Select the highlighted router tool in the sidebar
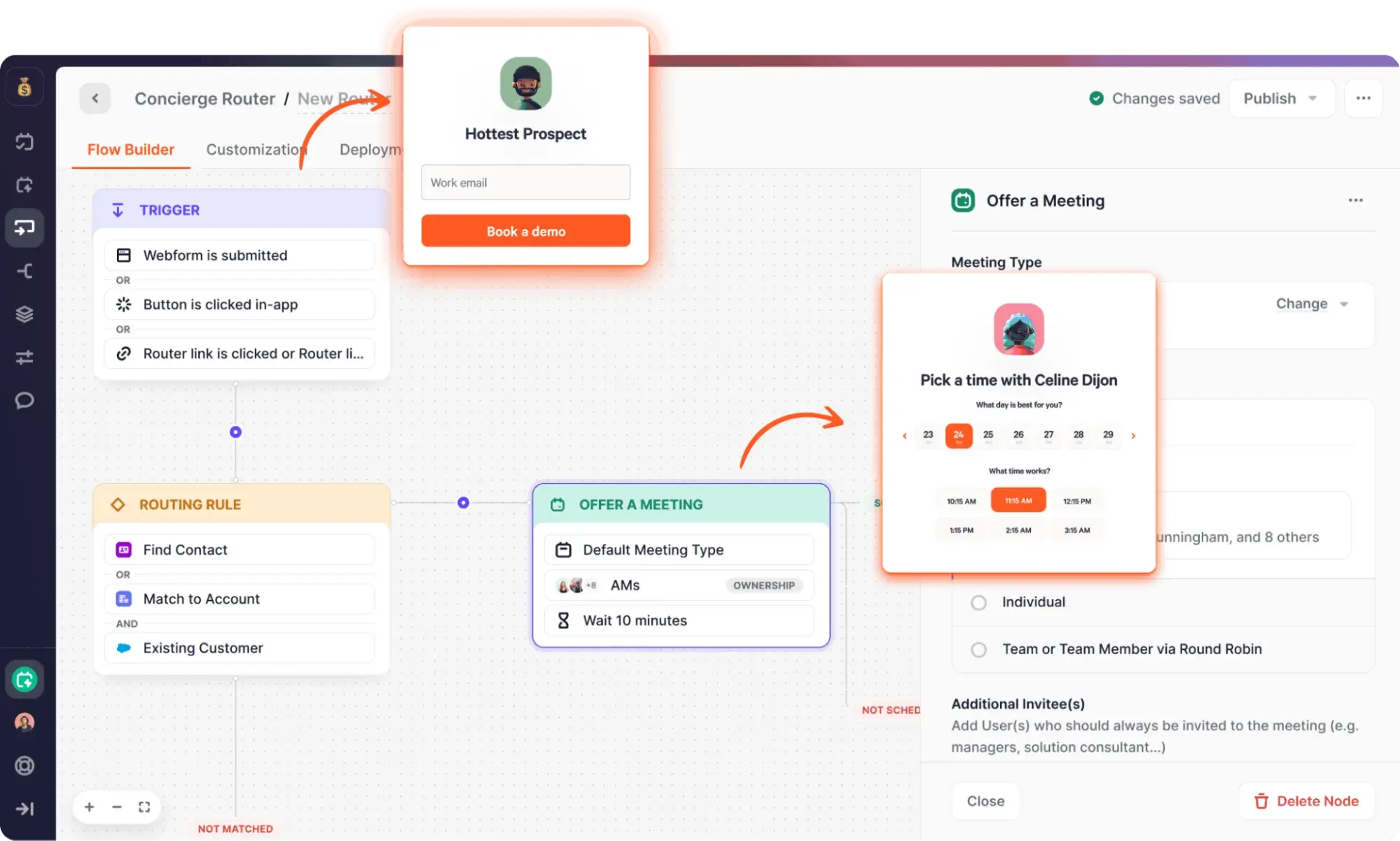The image size is (1400, 841). [x=25, y=228]
